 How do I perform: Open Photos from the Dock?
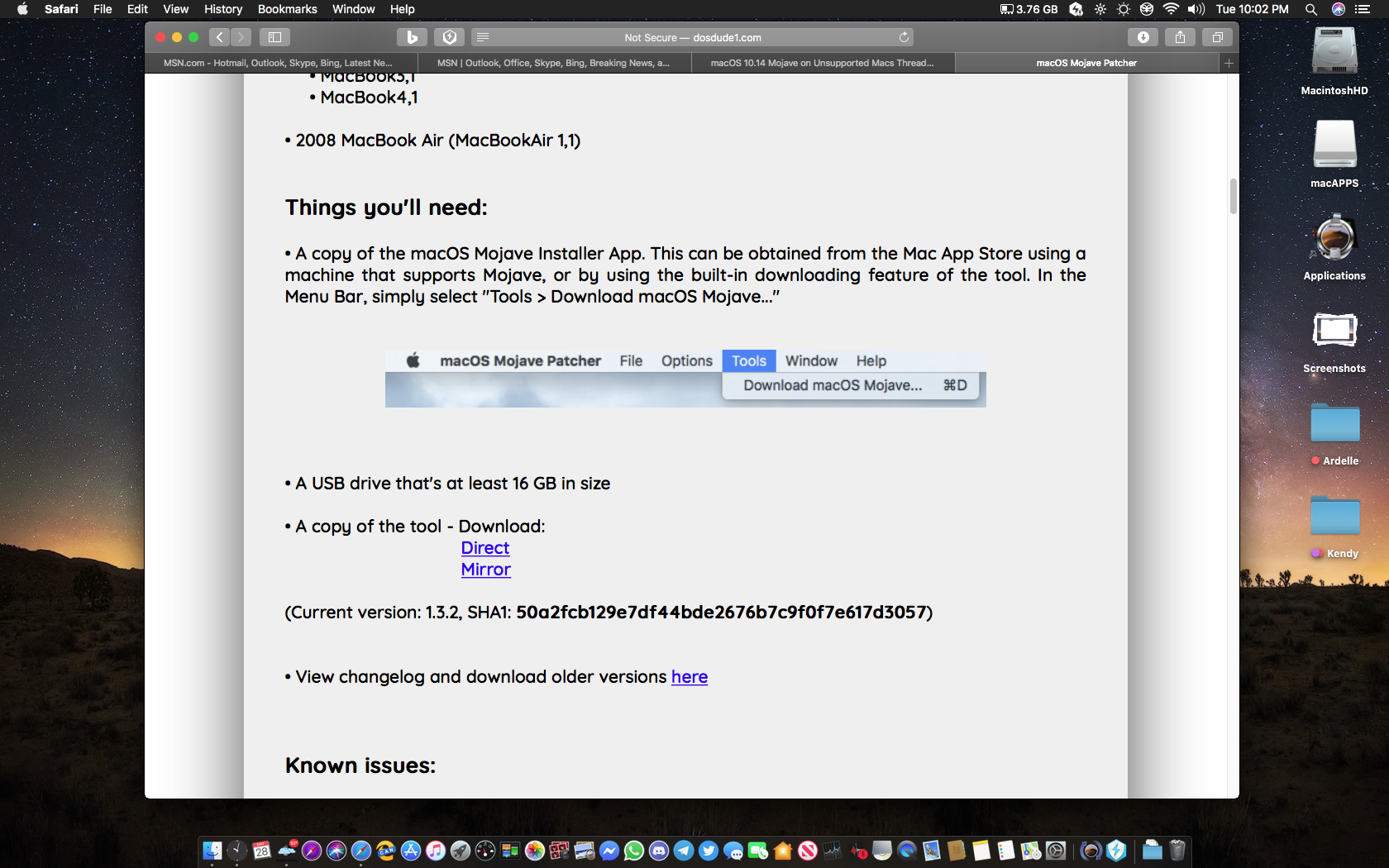point(535,850)
